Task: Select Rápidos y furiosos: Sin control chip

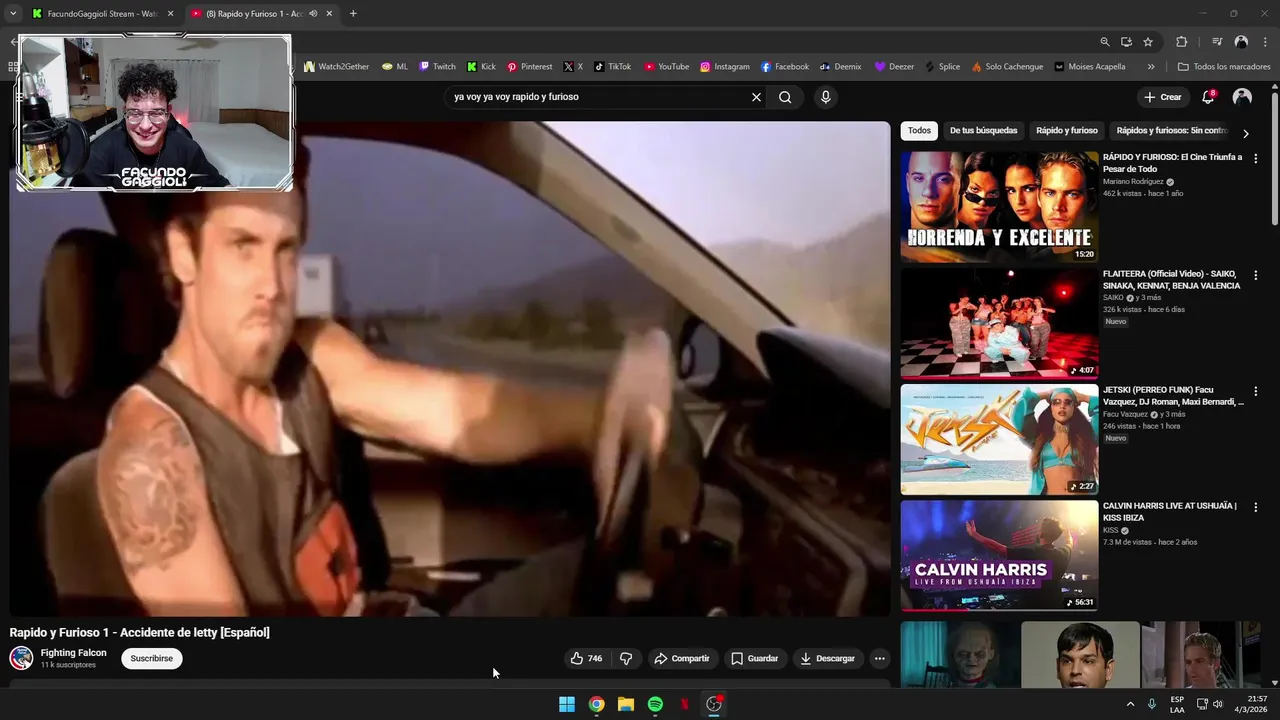Action: point(1171,131)
